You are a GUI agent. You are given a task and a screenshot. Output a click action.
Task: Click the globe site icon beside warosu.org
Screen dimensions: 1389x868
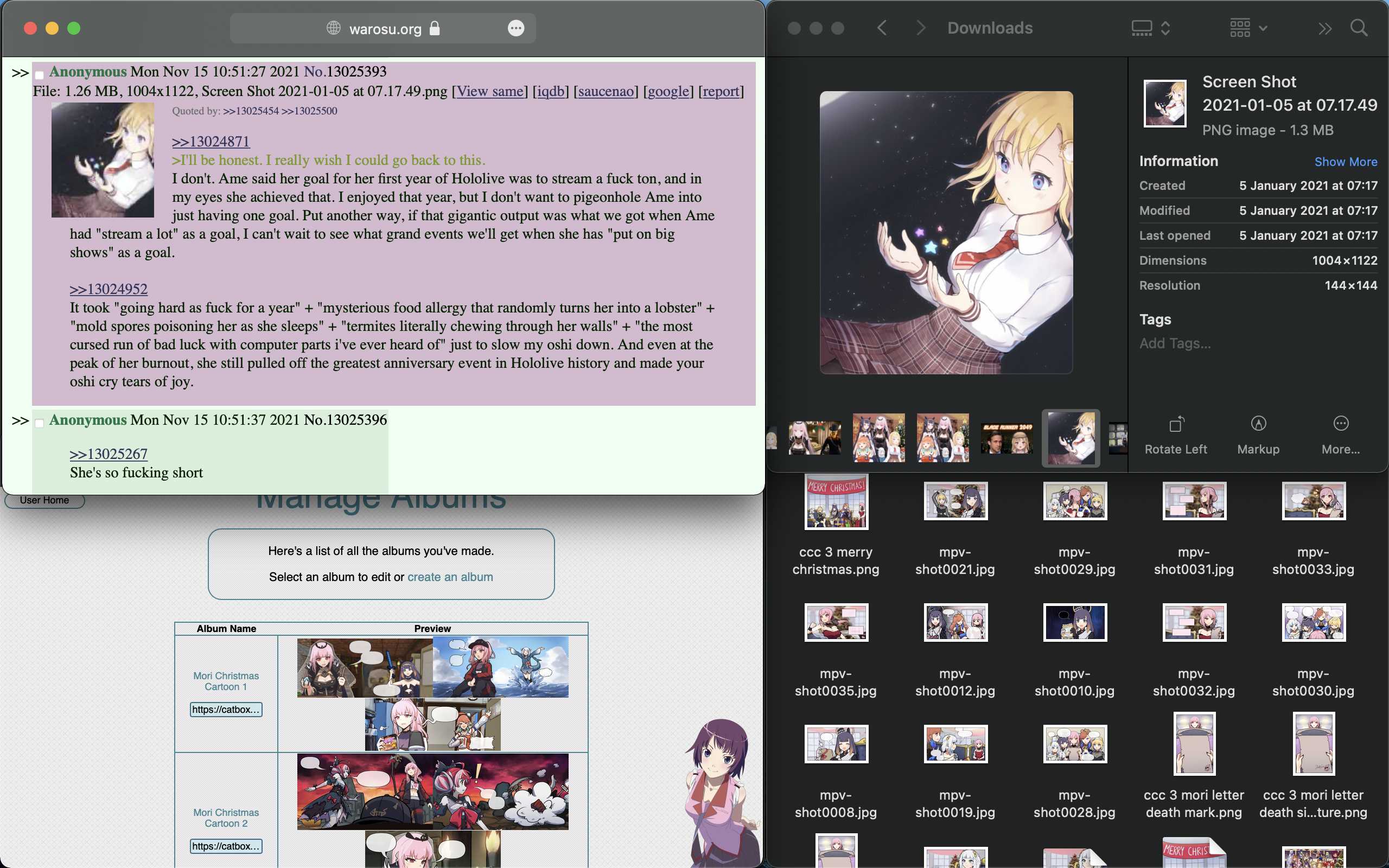334,28
